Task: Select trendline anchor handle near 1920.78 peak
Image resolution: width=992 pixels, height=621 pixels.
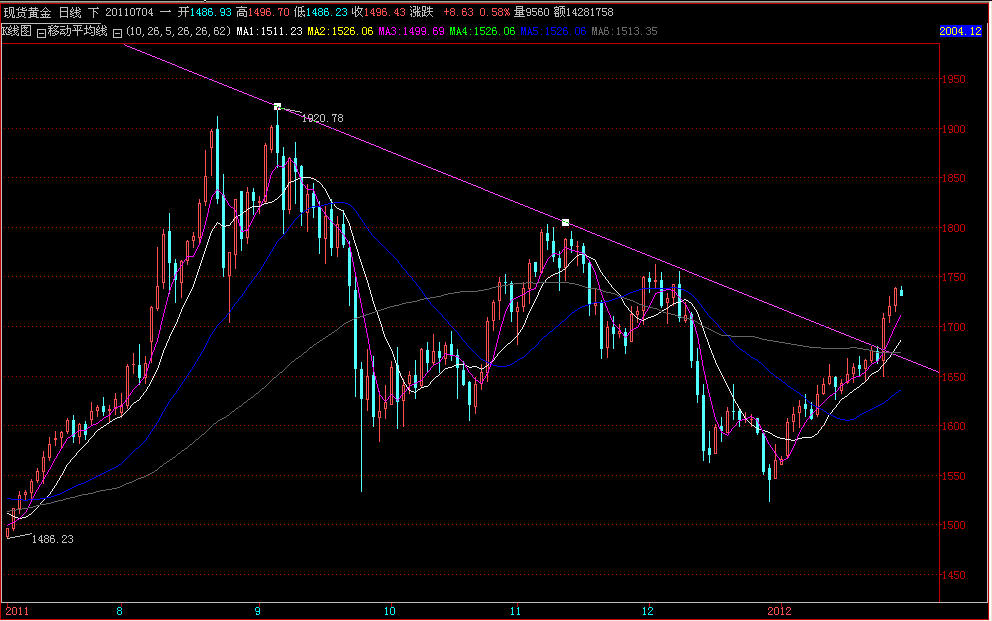Action: (x=277, y=106)
